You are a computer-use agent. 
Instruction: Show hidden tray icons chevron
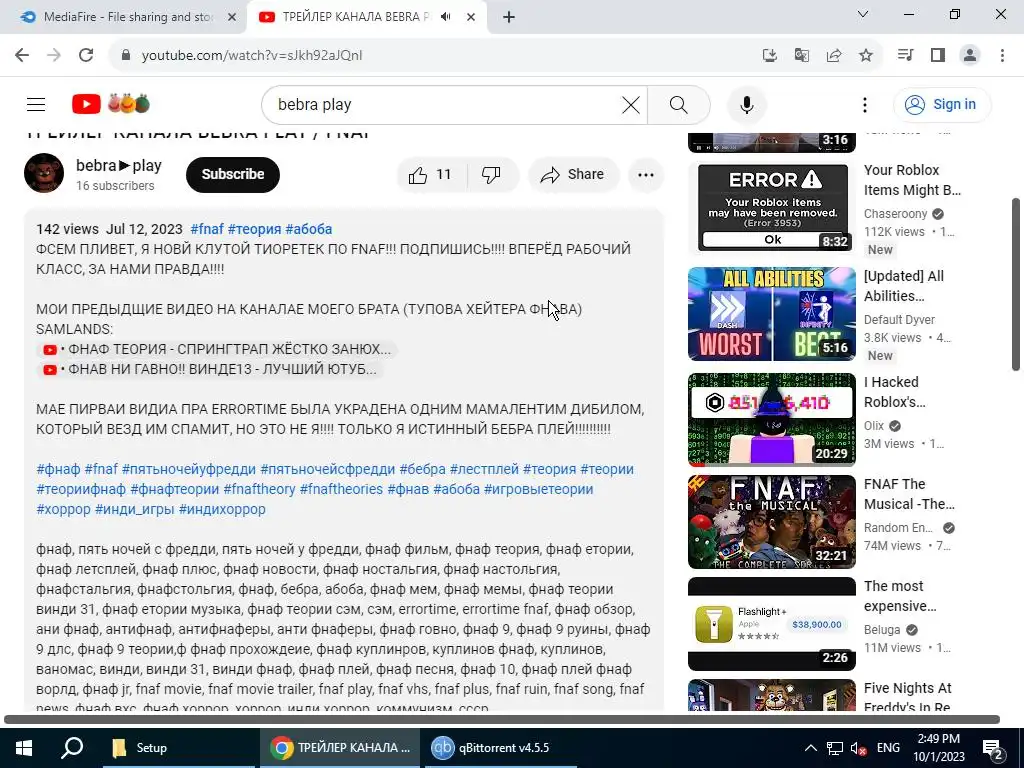click(810, 748)
